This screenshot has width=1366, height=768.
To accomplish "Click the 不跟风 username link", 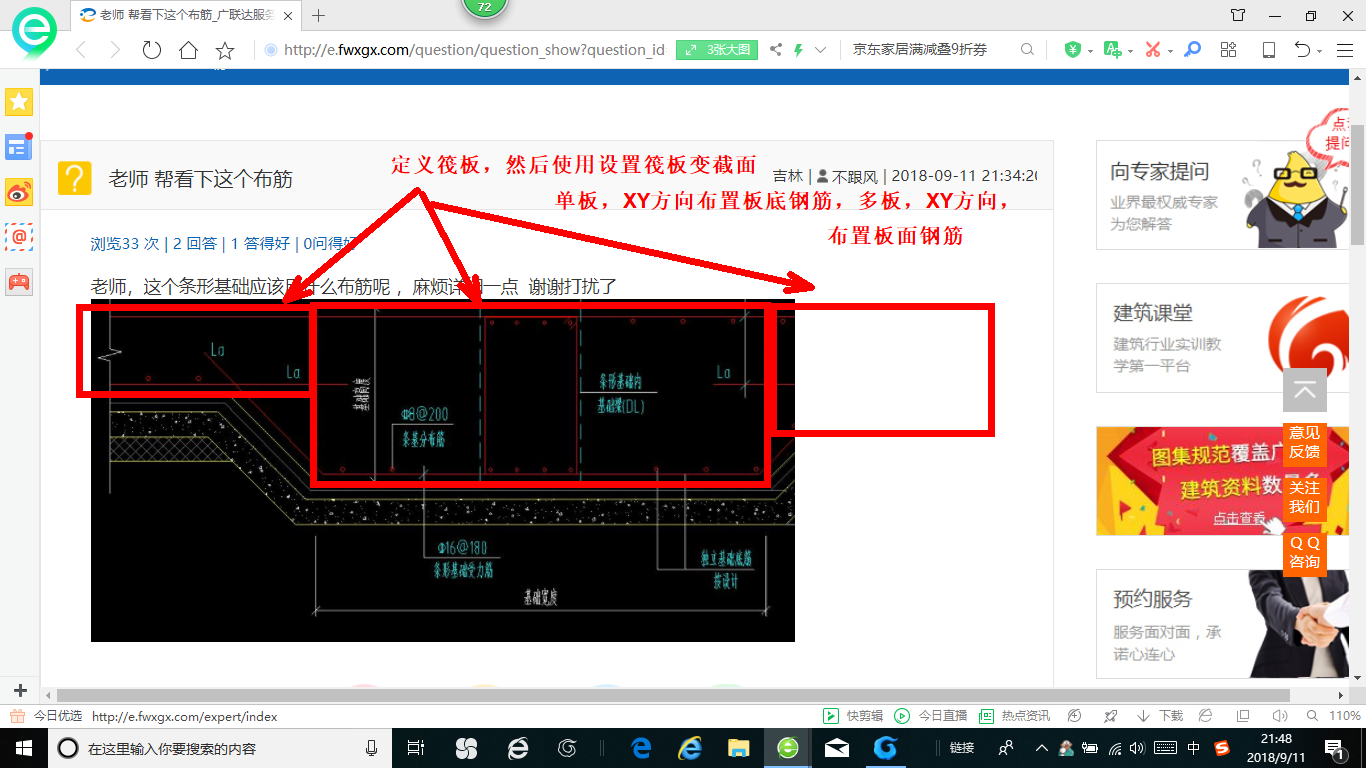I will [x=854, y=176].
